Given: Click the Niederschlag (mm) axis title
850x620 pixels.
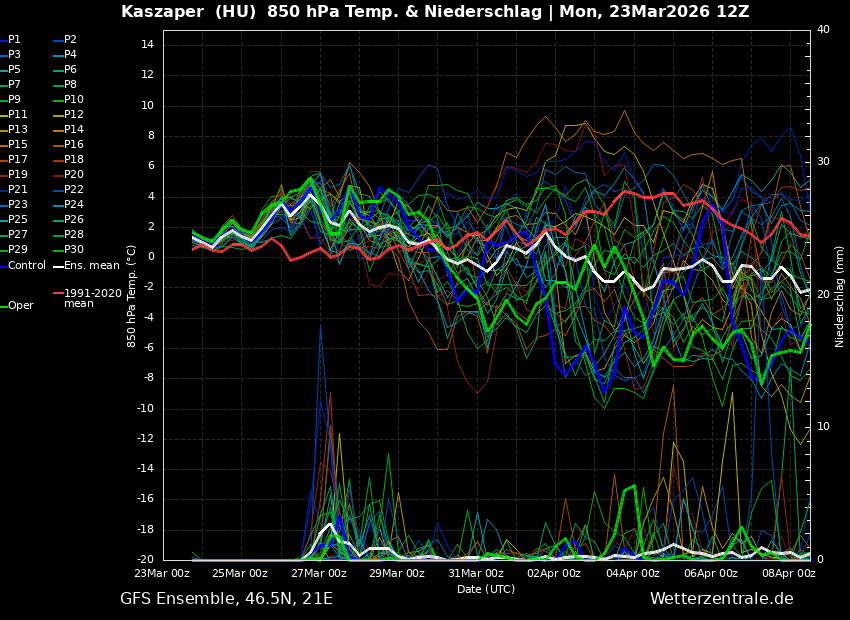Looking at the screenshot, I should tap(840, 296).
